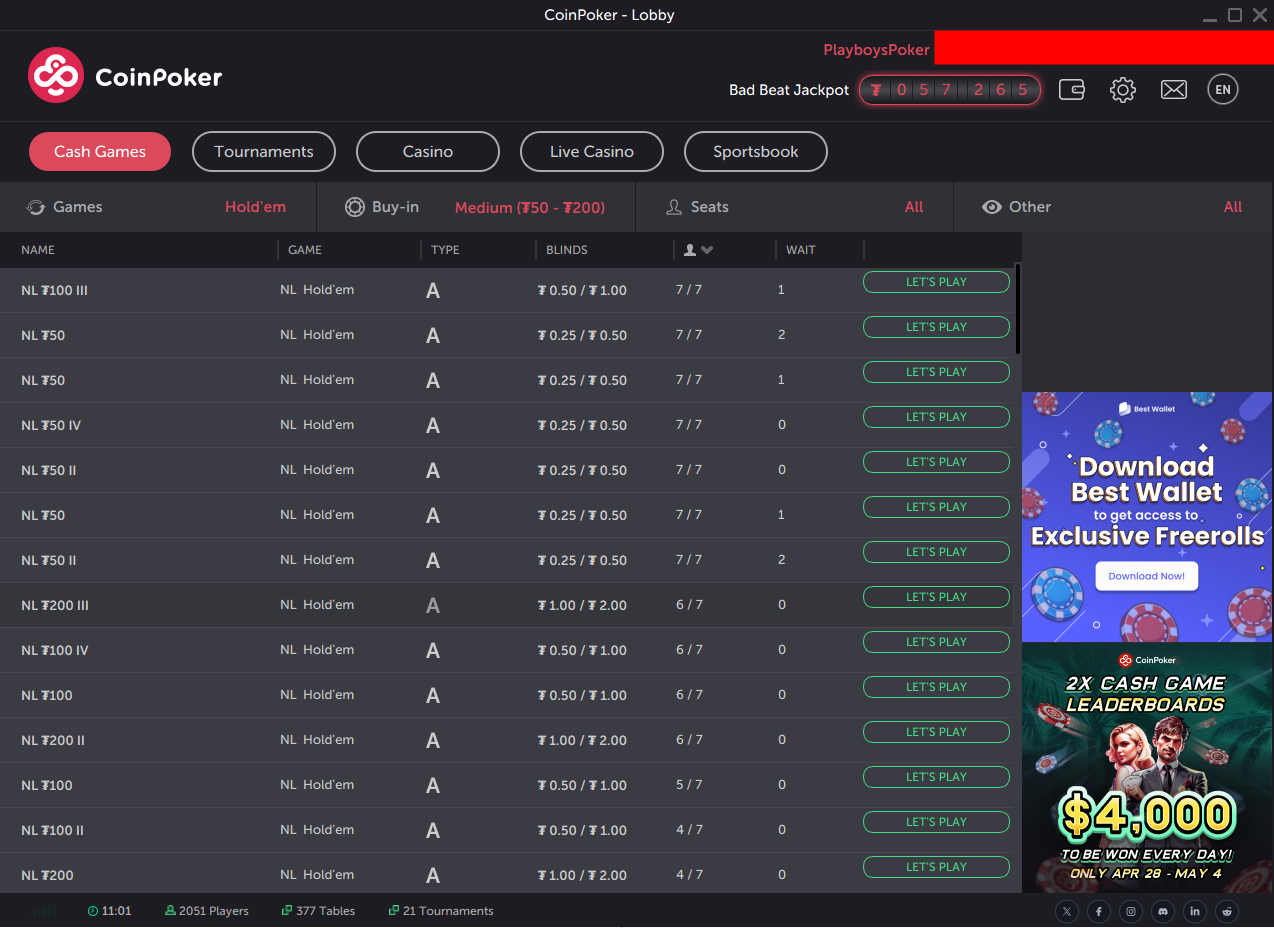
Task: Sort tables by the TYPE column
Action: pos(445,250)
